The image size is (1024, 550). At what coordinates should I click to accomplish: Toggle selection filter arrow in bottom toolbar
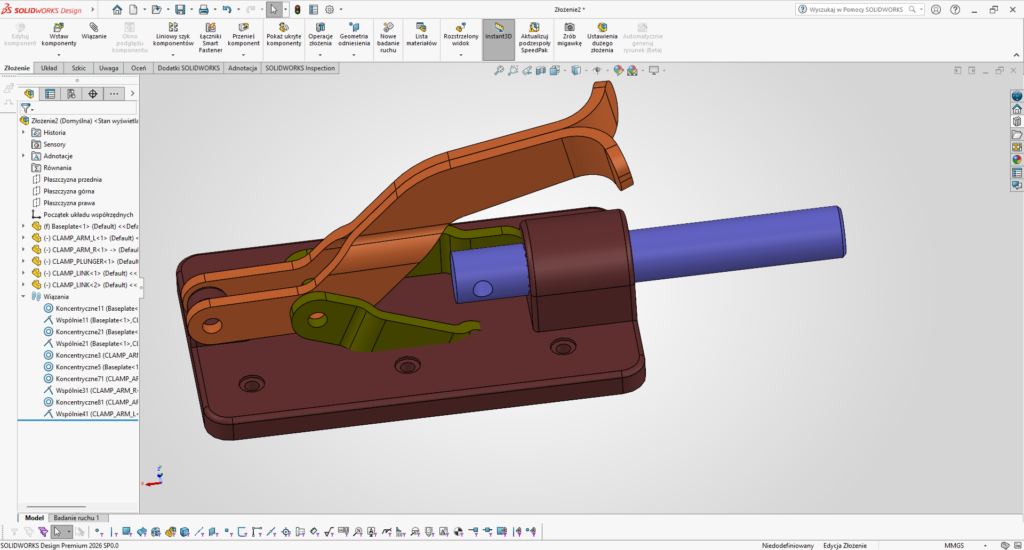(57, 532)
